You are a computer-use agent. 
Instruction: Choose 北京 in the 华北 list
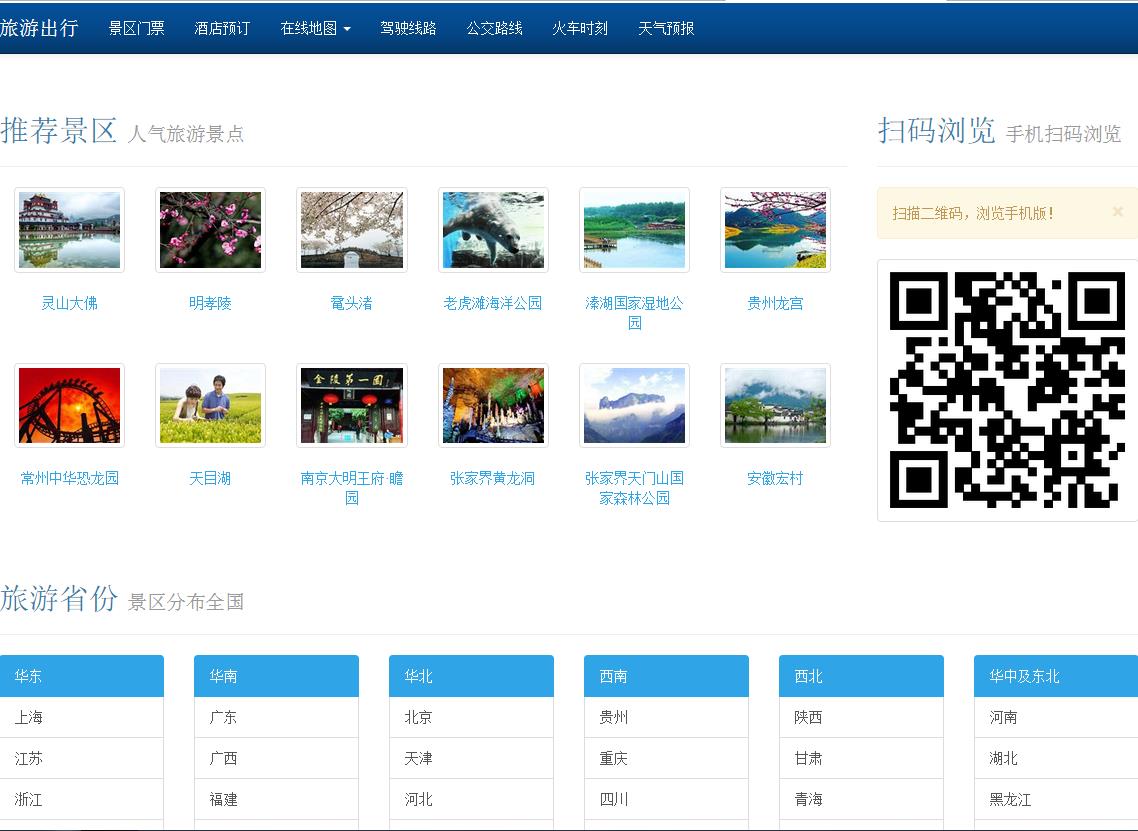click(x=472, y=718)
